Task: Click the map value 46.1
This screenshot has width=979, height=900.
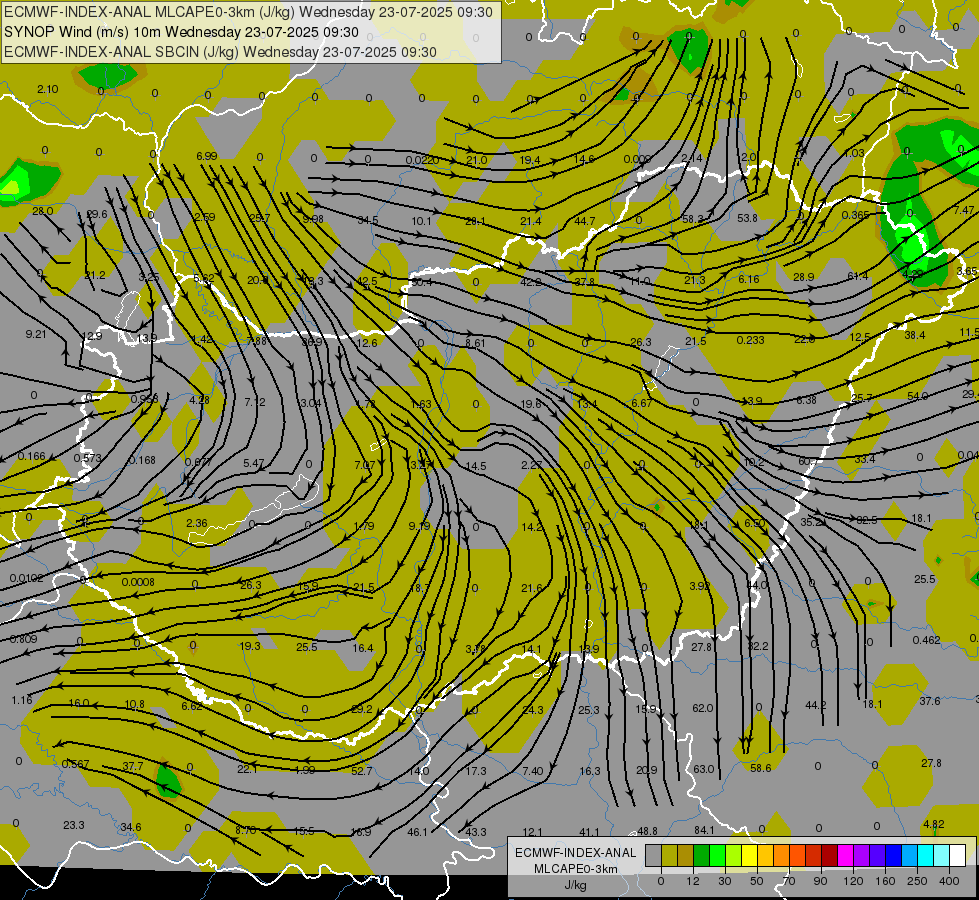Action: [418, 832]
